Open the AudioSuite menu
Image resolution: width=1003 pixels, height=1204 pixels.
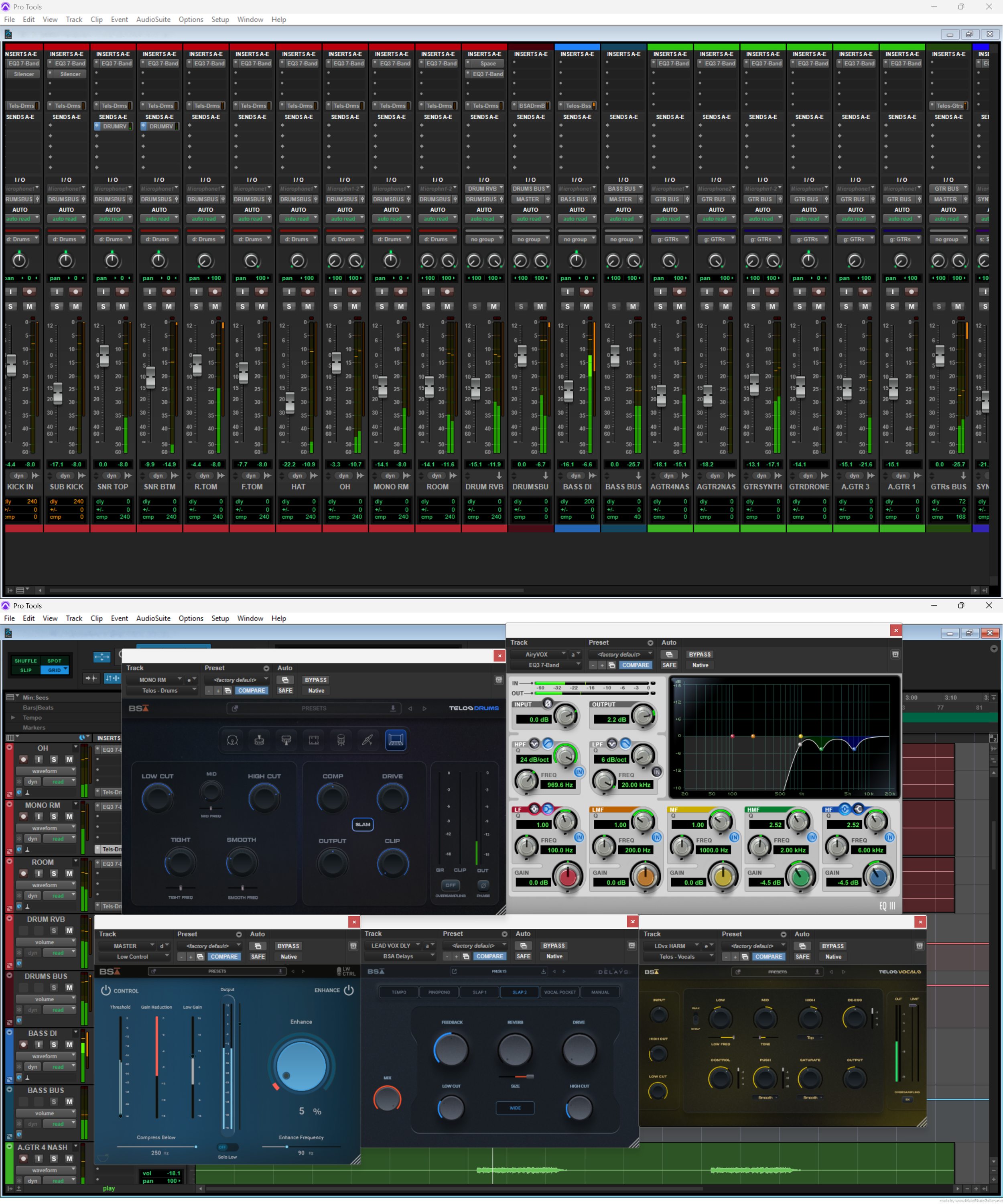click(x=153, y=19)
